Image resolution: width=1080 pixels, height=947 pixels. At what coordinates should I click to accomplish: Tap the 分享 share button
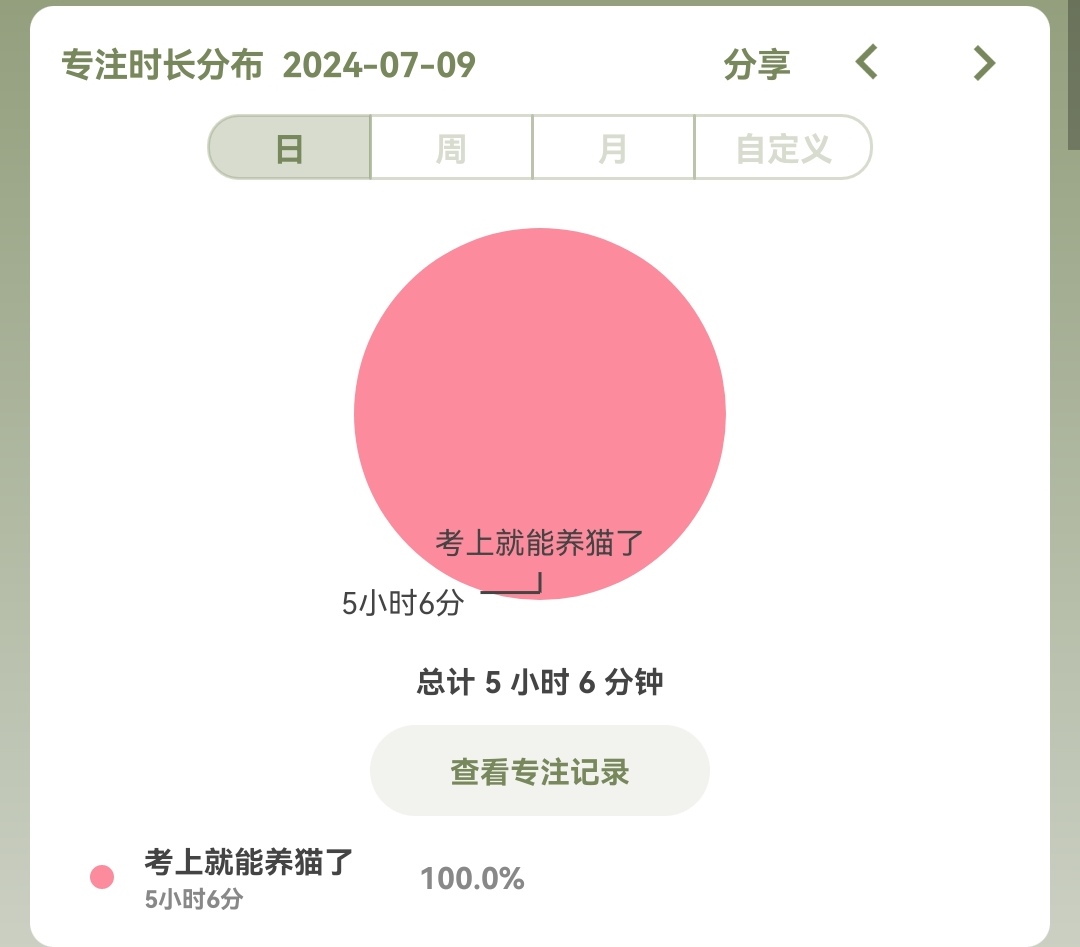757,65
